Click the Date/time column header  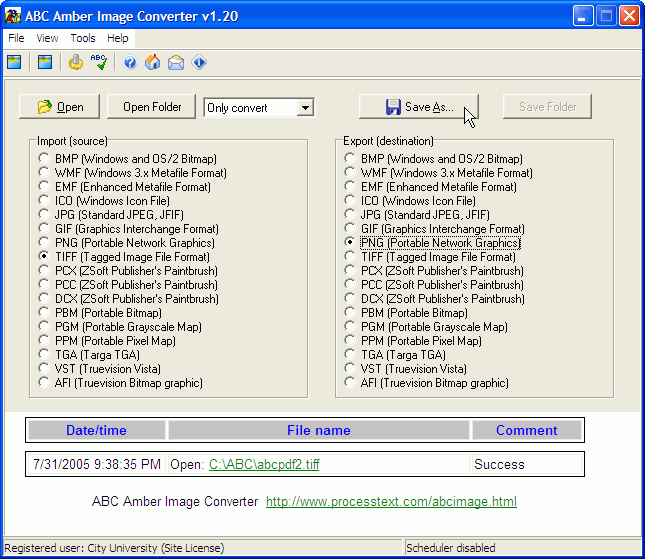(96, 430)
